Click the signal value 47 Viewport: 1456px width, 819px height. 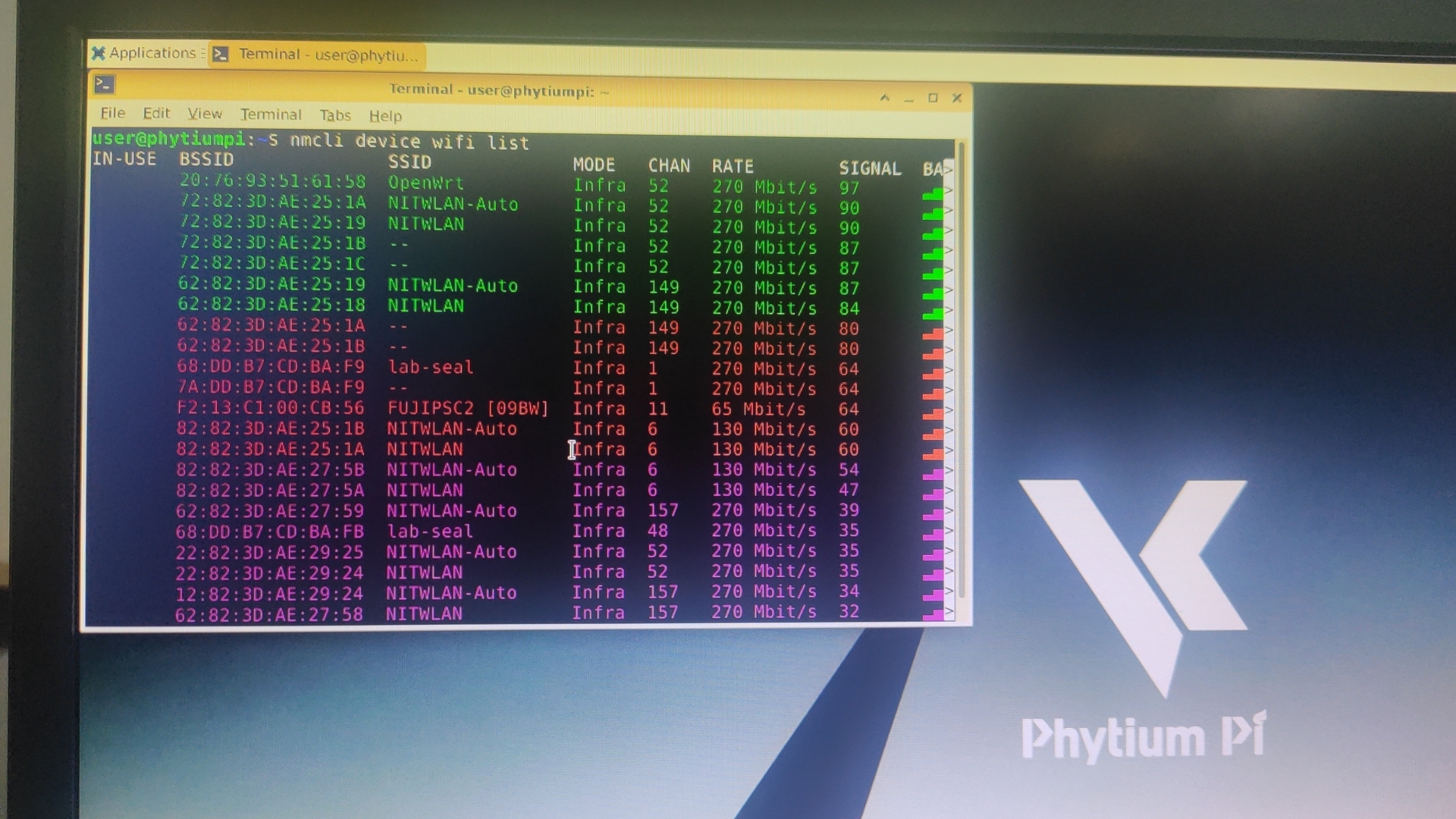(849, 490)
